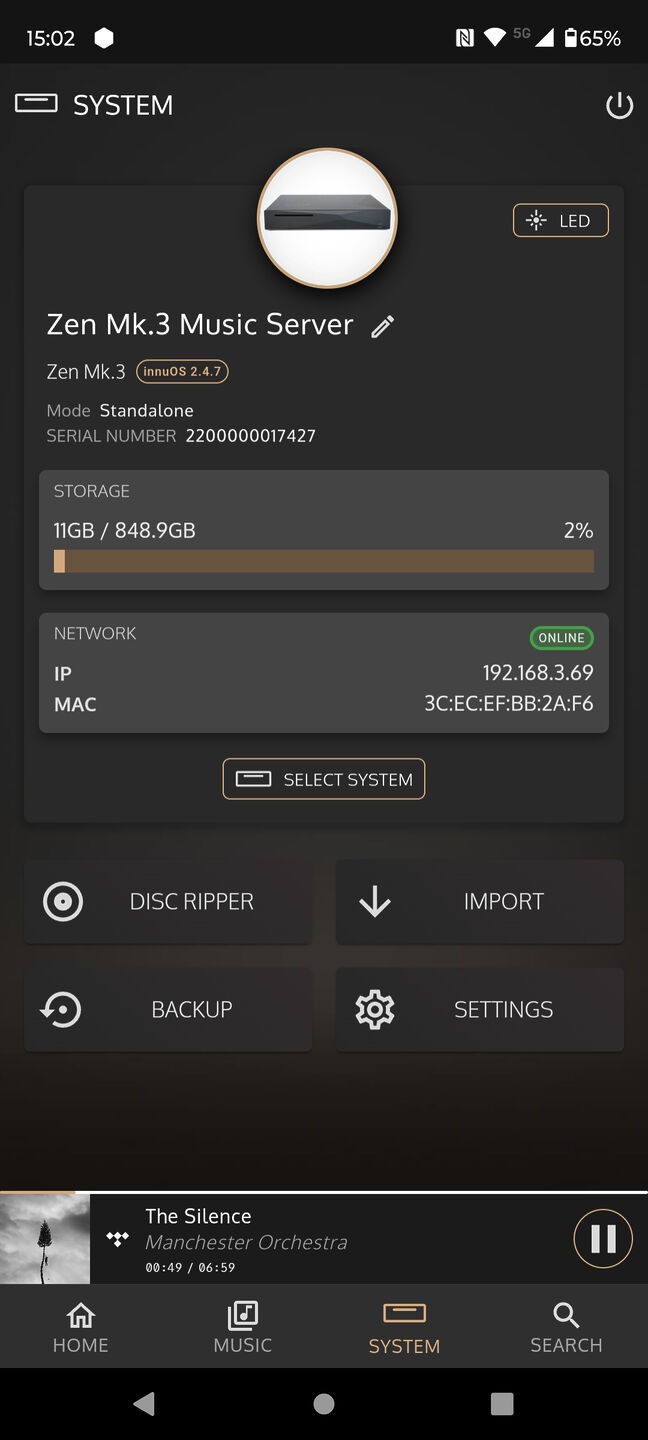Open the Backup option
The height and width of the screenshot is (1440, 648).
(168, 1009)
